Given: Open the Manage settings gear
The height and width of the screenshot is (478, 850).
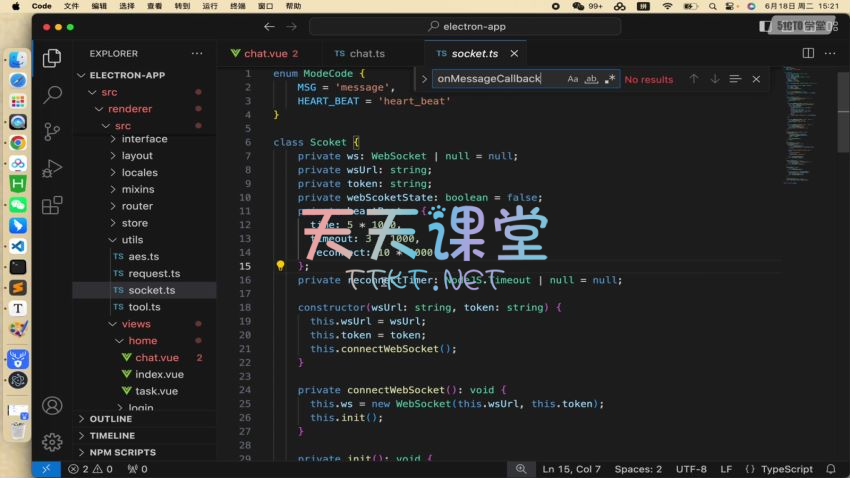Looking at the screenshot, I should [x=52, y=441].
